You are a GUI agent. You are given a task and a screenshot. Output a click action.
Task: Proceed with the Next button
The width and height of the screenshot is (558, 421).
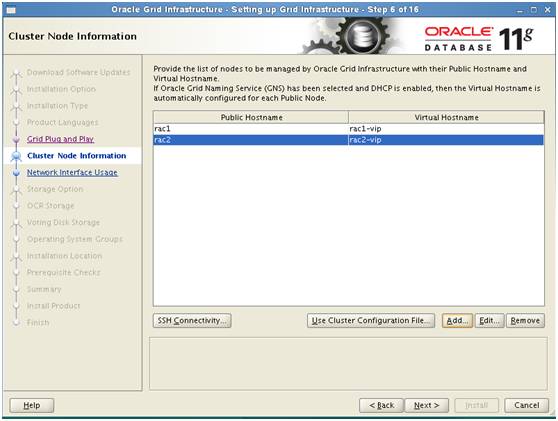[x=427, y=405]
